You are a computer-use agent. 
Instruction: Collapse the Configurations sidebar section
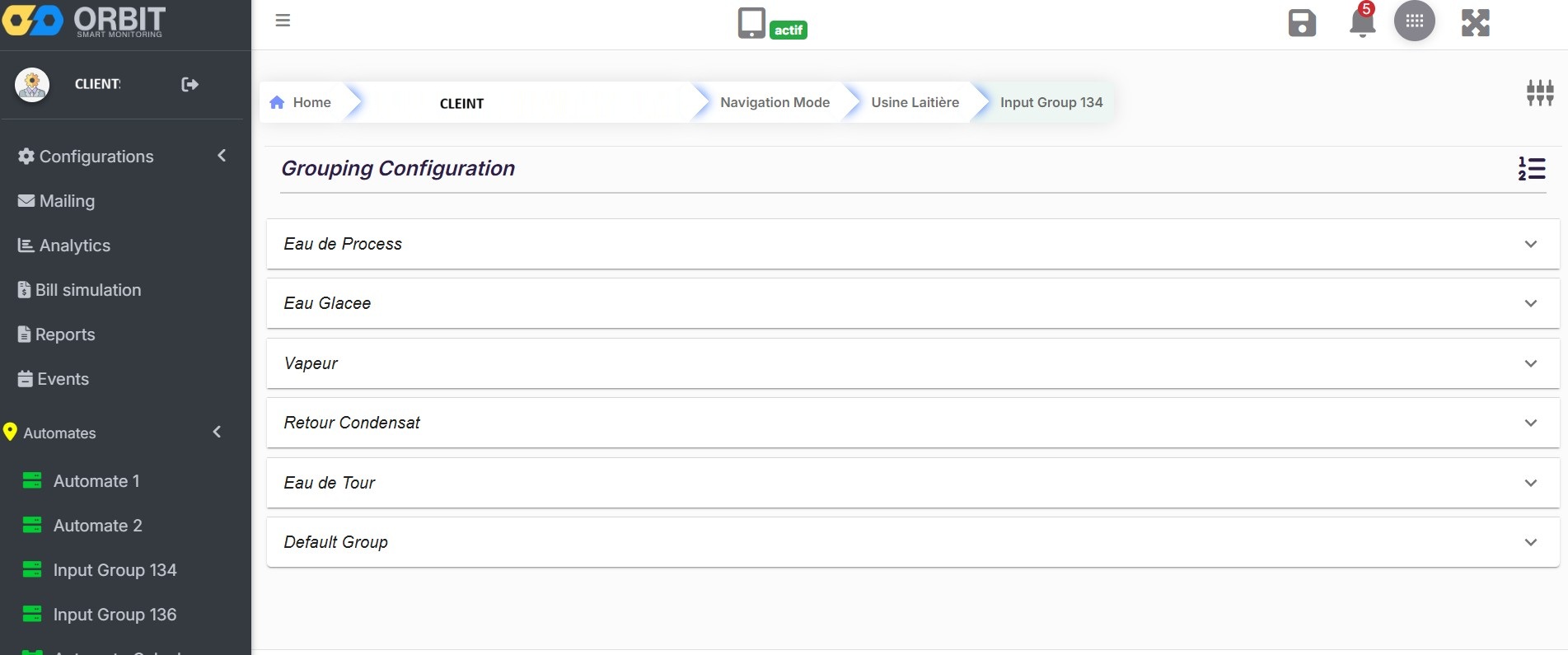222,156
